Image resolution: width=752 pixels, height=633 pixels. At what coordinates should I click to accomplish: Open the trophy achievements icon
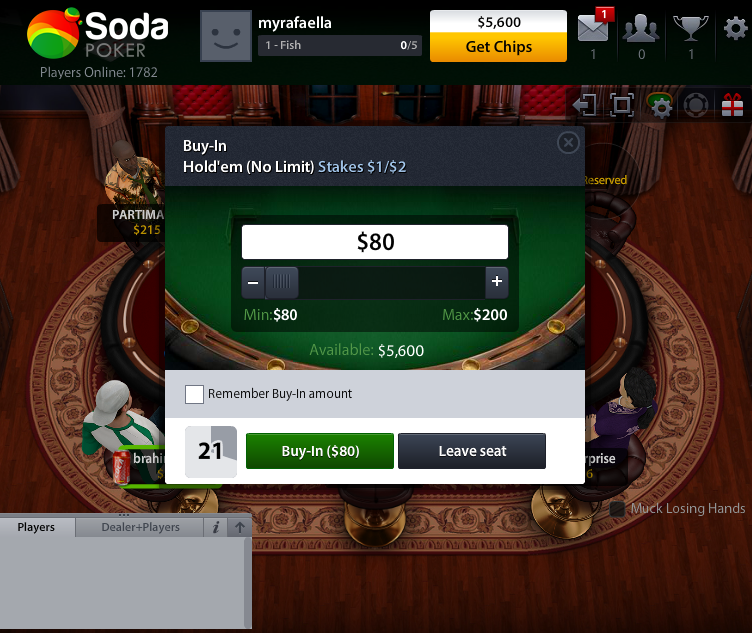(x=691, y=27)
